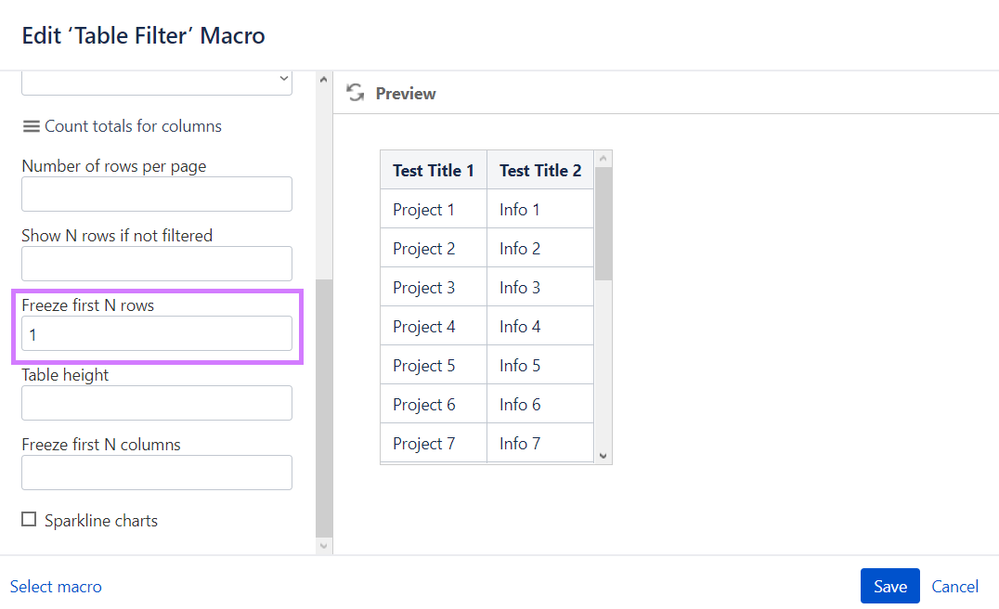Focus the Show N rows if not filtered field
The height and width of the screenshot is (609, 999).
click(x=157, y=264)
